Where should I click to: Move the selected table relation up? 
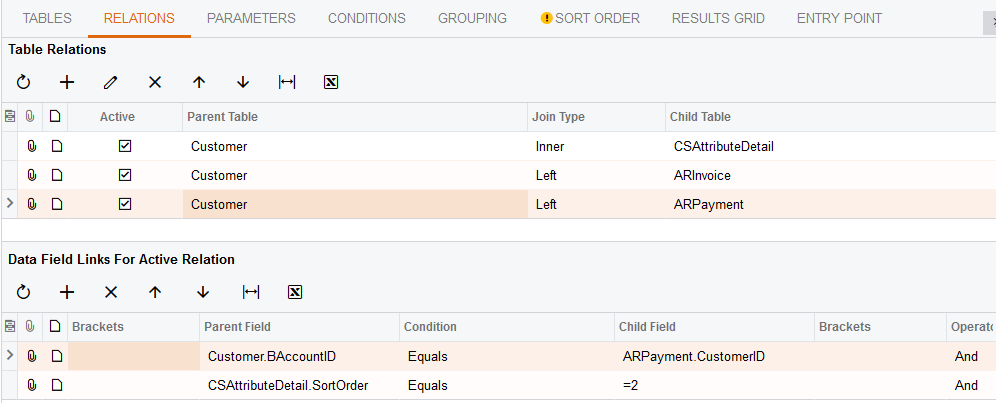coord(199,82)
